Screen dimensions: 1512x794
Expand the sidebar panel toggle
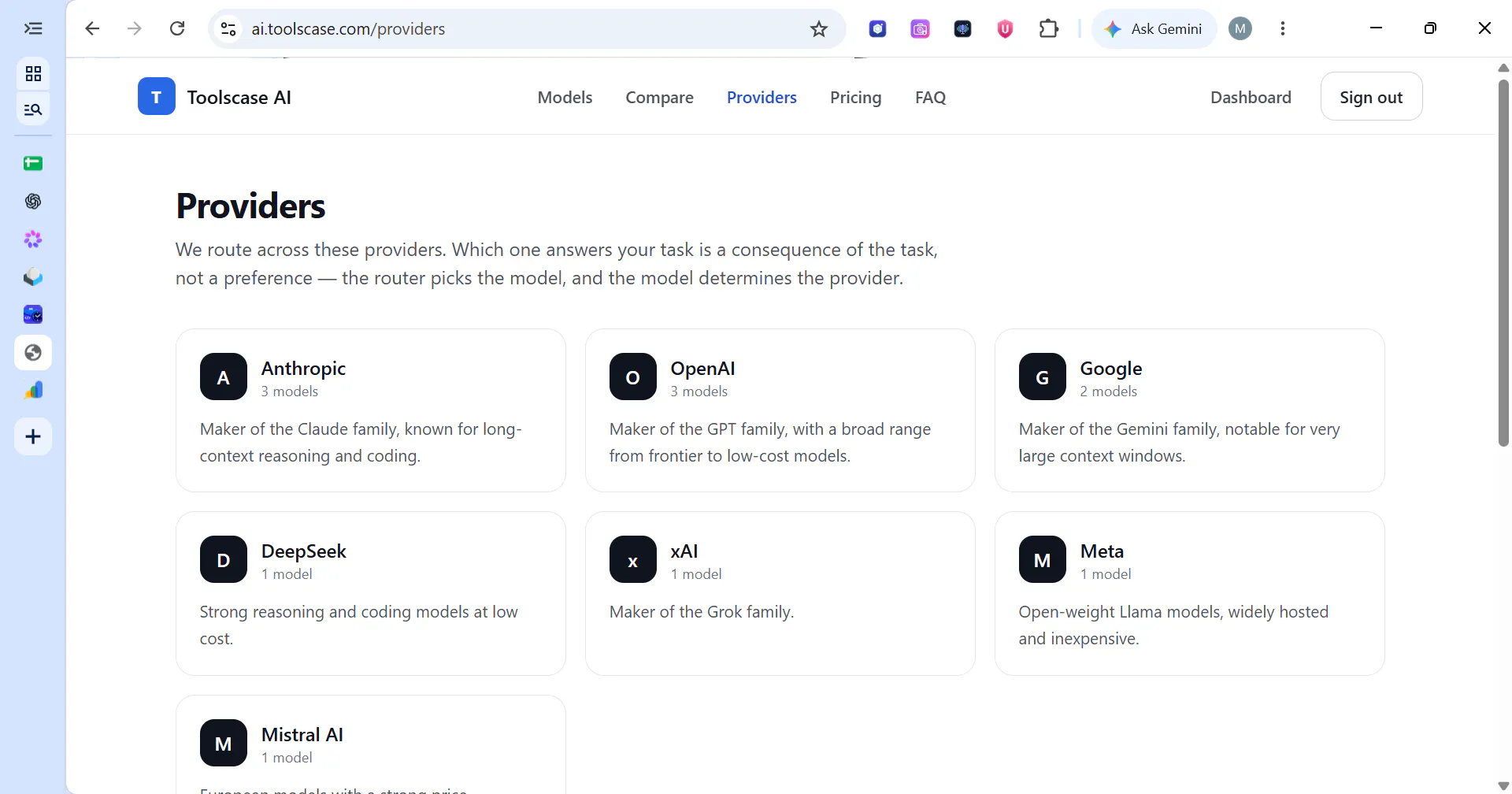tap(33, 29)
